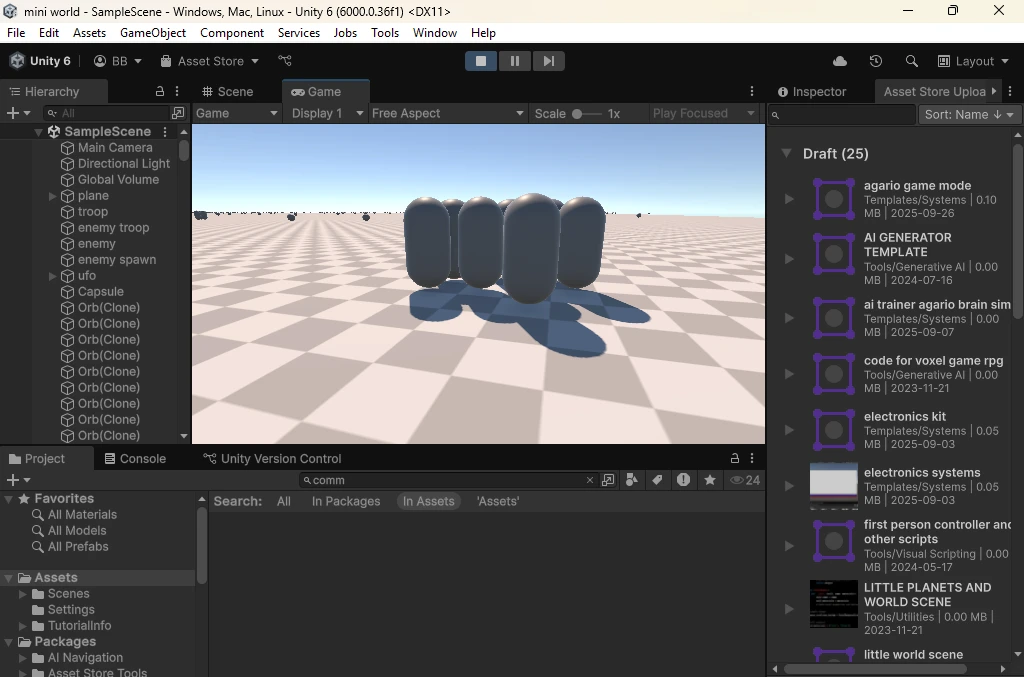Expand the agario game mode draft

coord(789,198)
